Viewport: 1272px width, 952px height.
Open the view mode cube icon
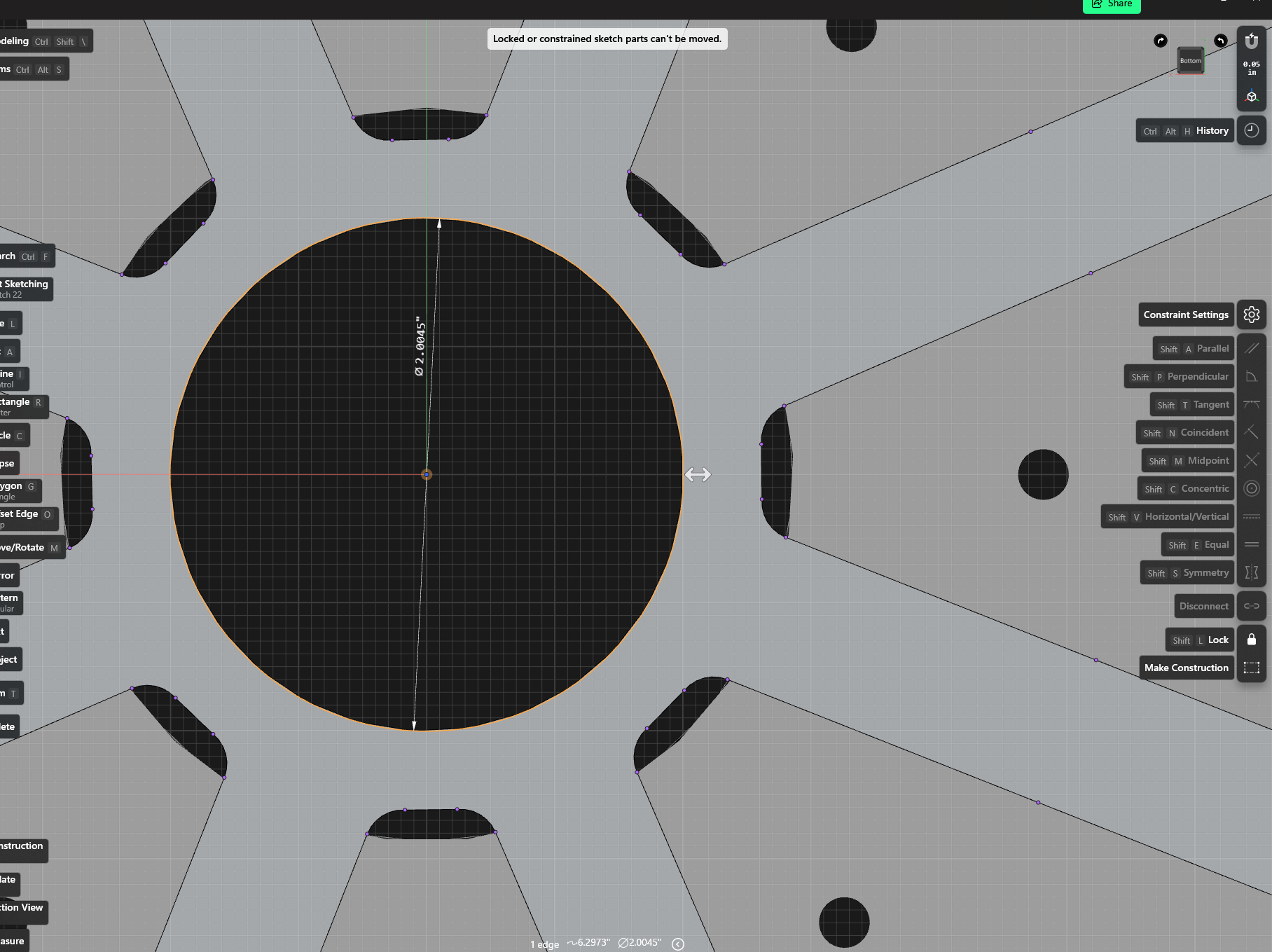pyautogui.click(x=1251, y=97)
